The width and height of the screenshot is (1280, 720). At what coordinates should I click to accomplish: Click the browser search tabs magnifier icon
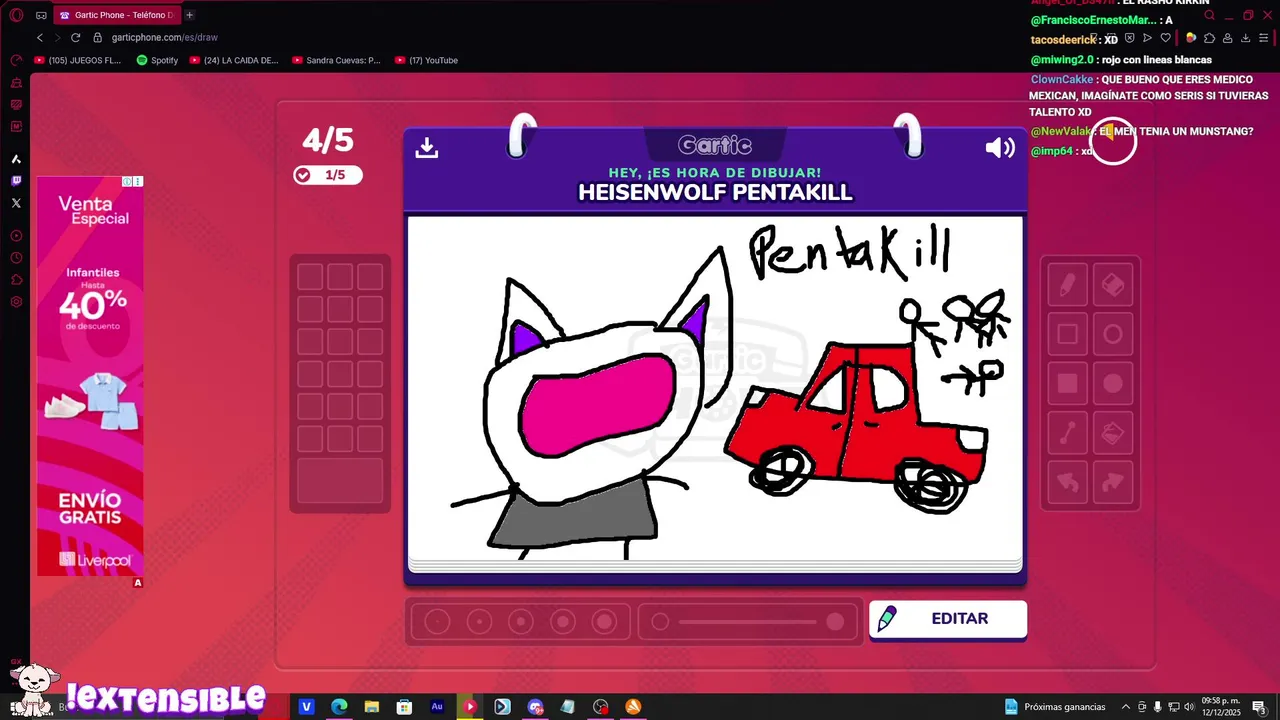pos(1210,15)
